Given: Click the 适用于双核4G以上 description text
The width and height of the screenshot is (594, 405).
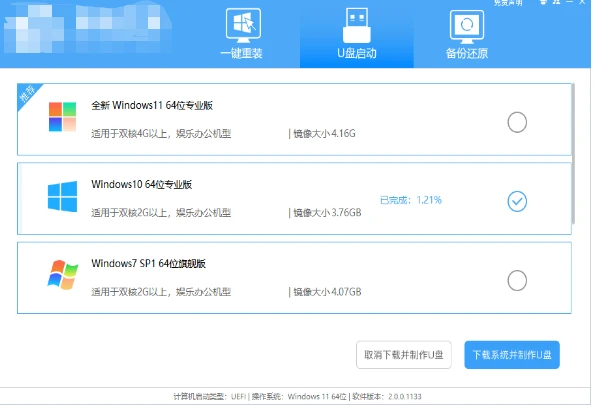Looking at the screenshot, I should click(161, 133).
